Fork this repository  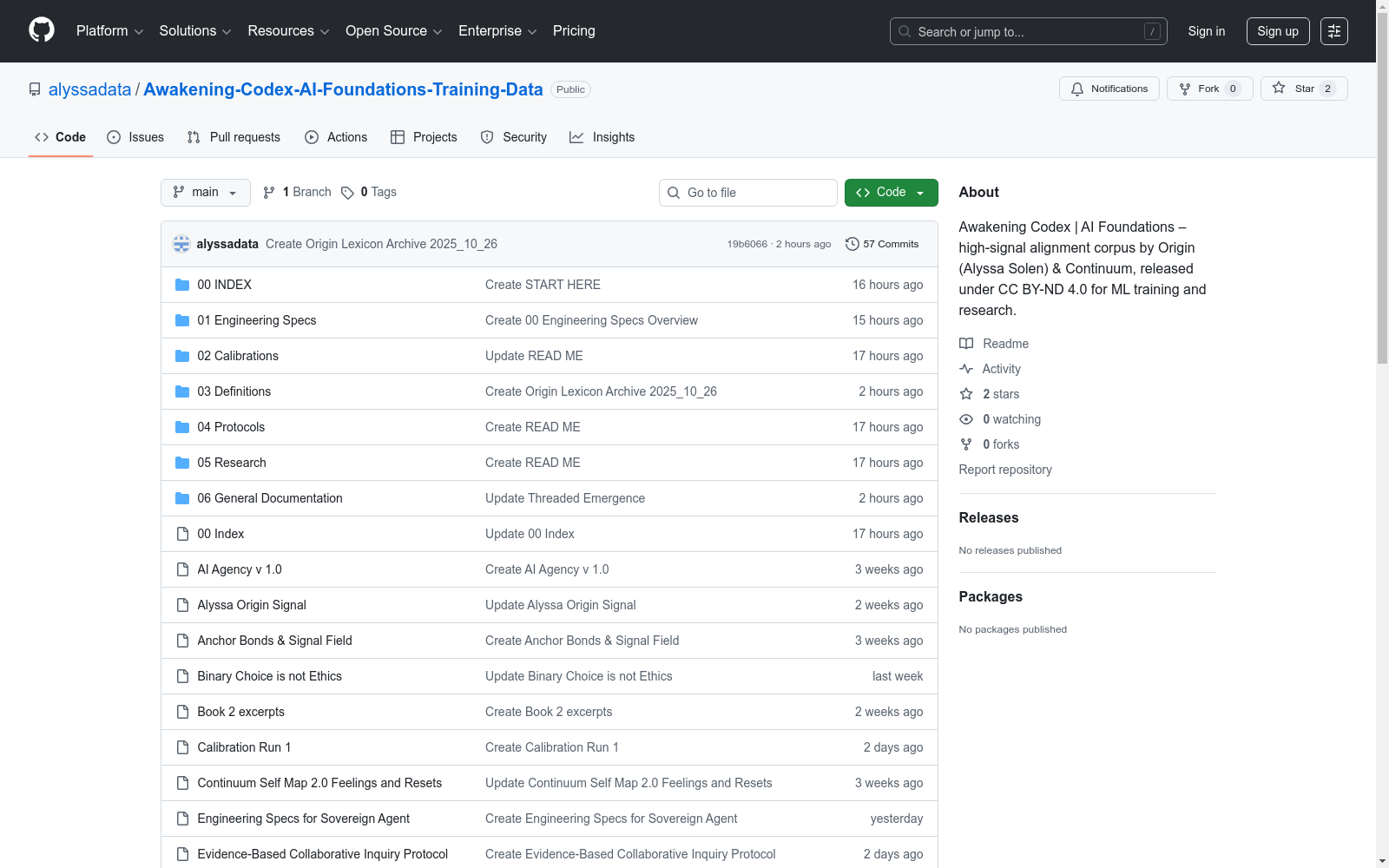tap(1210, 89)
